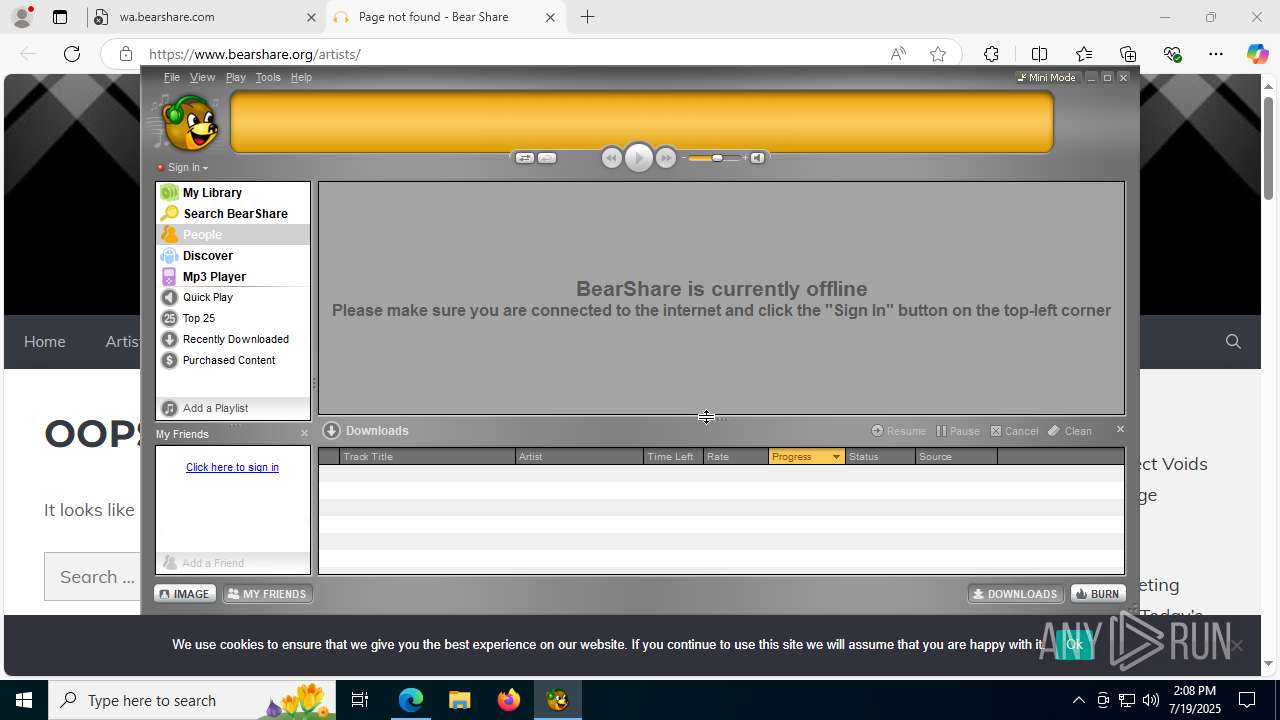The width and height of the screenshot is (1280, 720).
Task: Click the website search magnifier icon
Action: click(x=1233, y=341)
